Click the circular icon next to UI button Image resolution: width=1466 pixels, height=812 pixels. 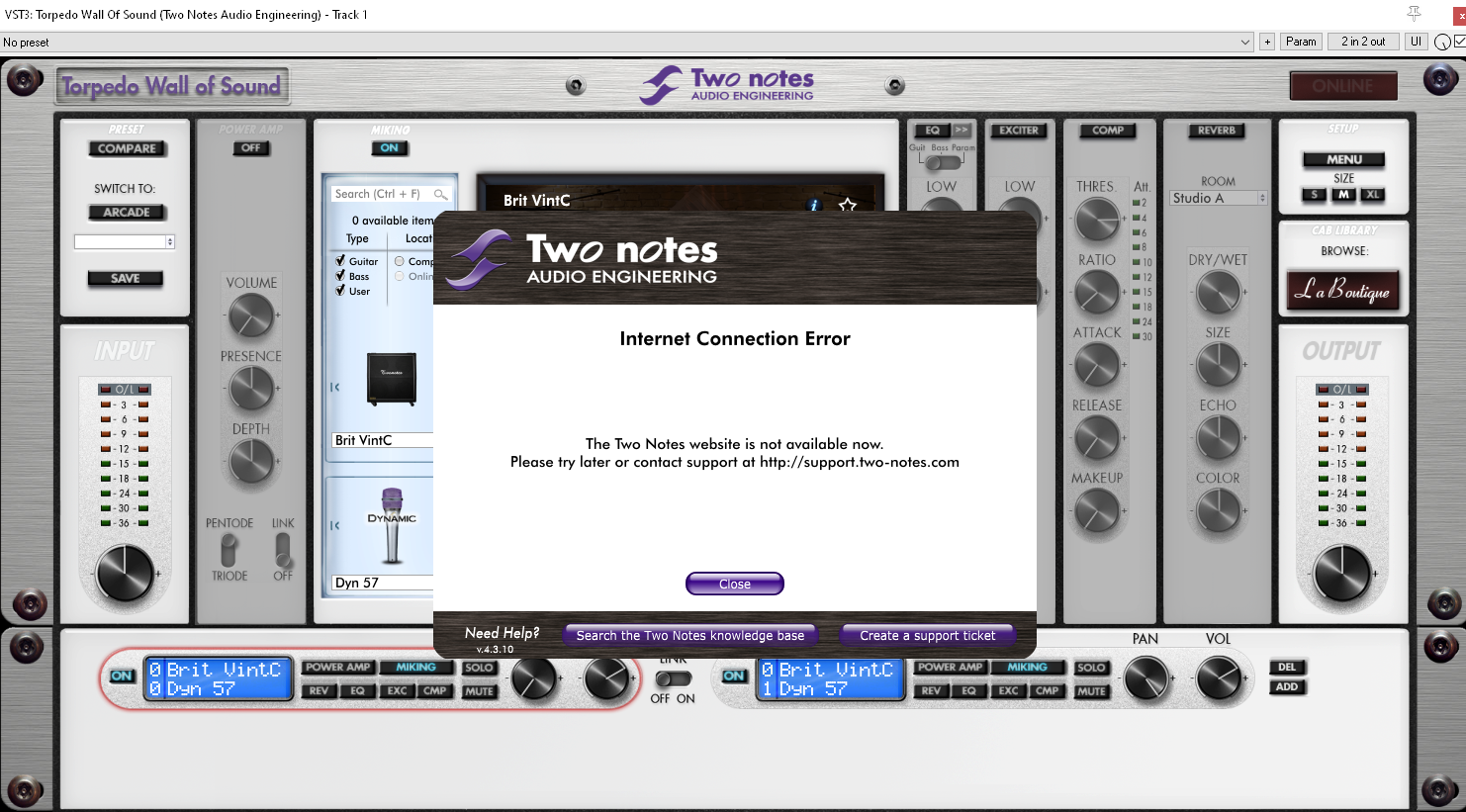[x=1442, y=42]
